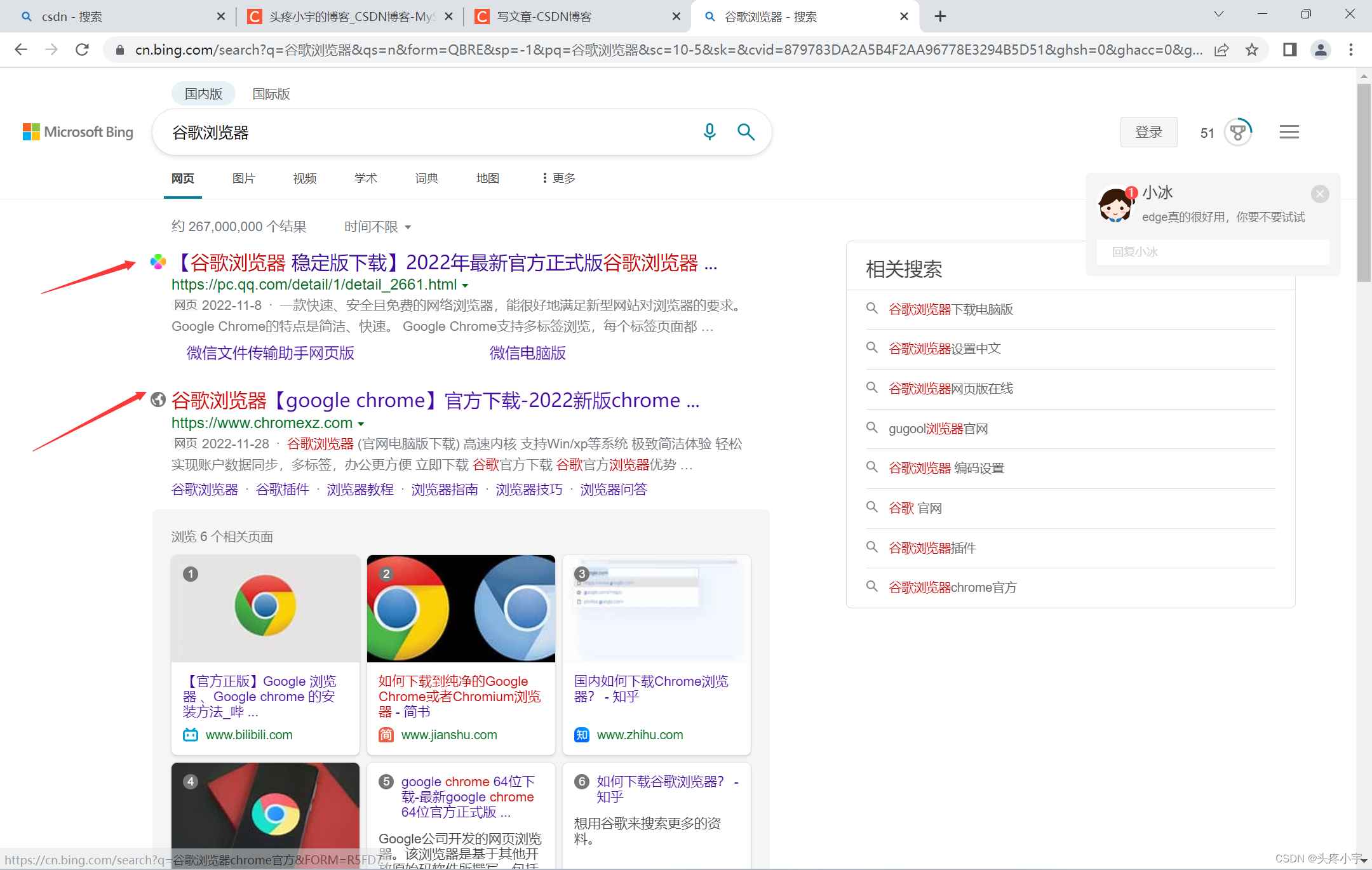Open the Bing hamburger menu

tap(1289, 131)
